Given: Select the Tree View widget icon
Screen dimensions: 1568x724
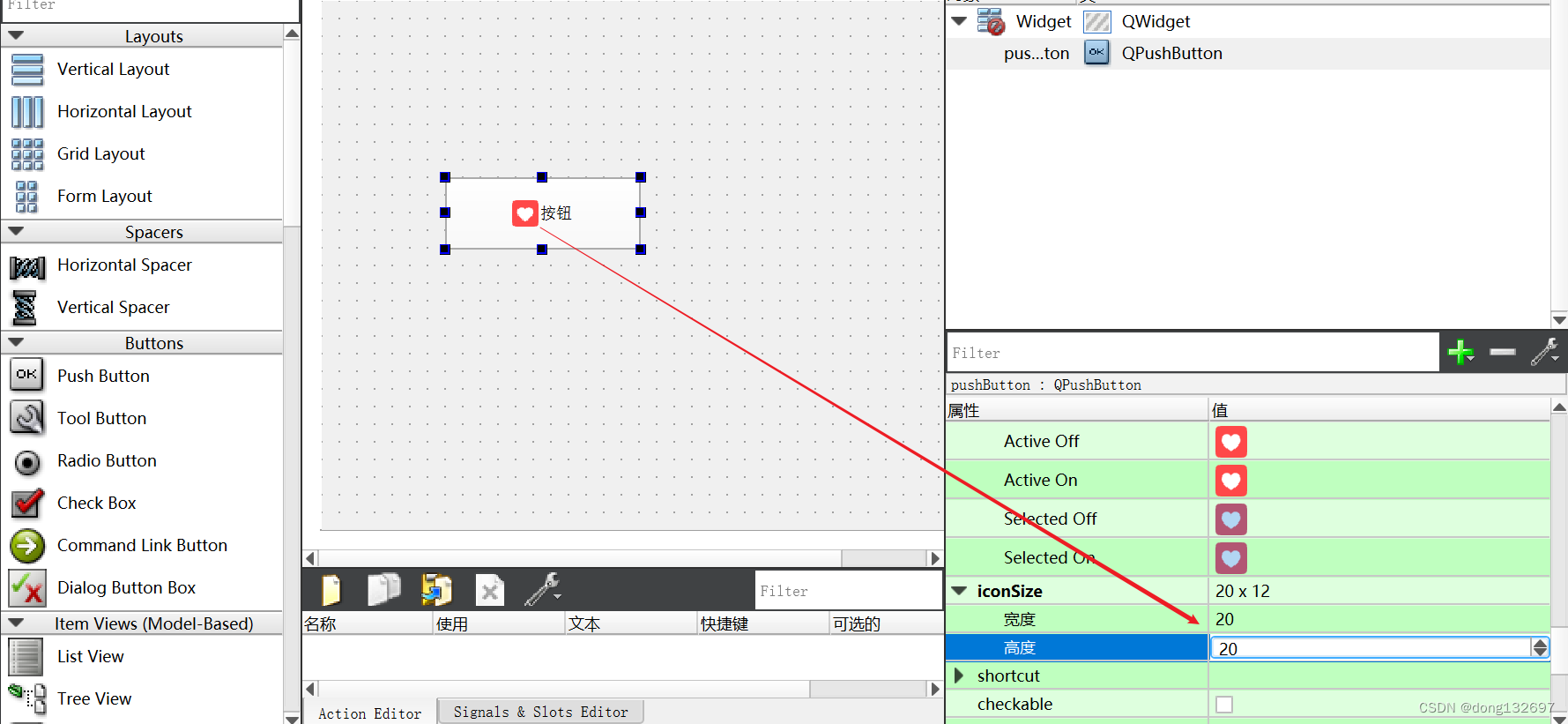Looking at the screenshot, I should pyautogui.click(x=27, y=699).
